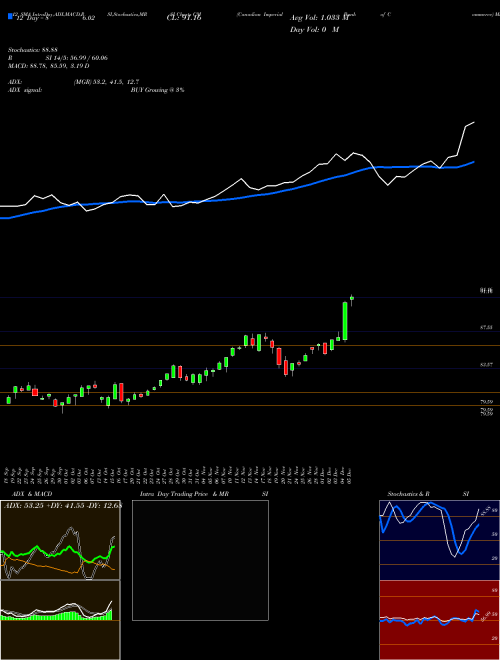Click the 'Stochastics & R' panel title

pyautogui.click(x=409, y=494)
